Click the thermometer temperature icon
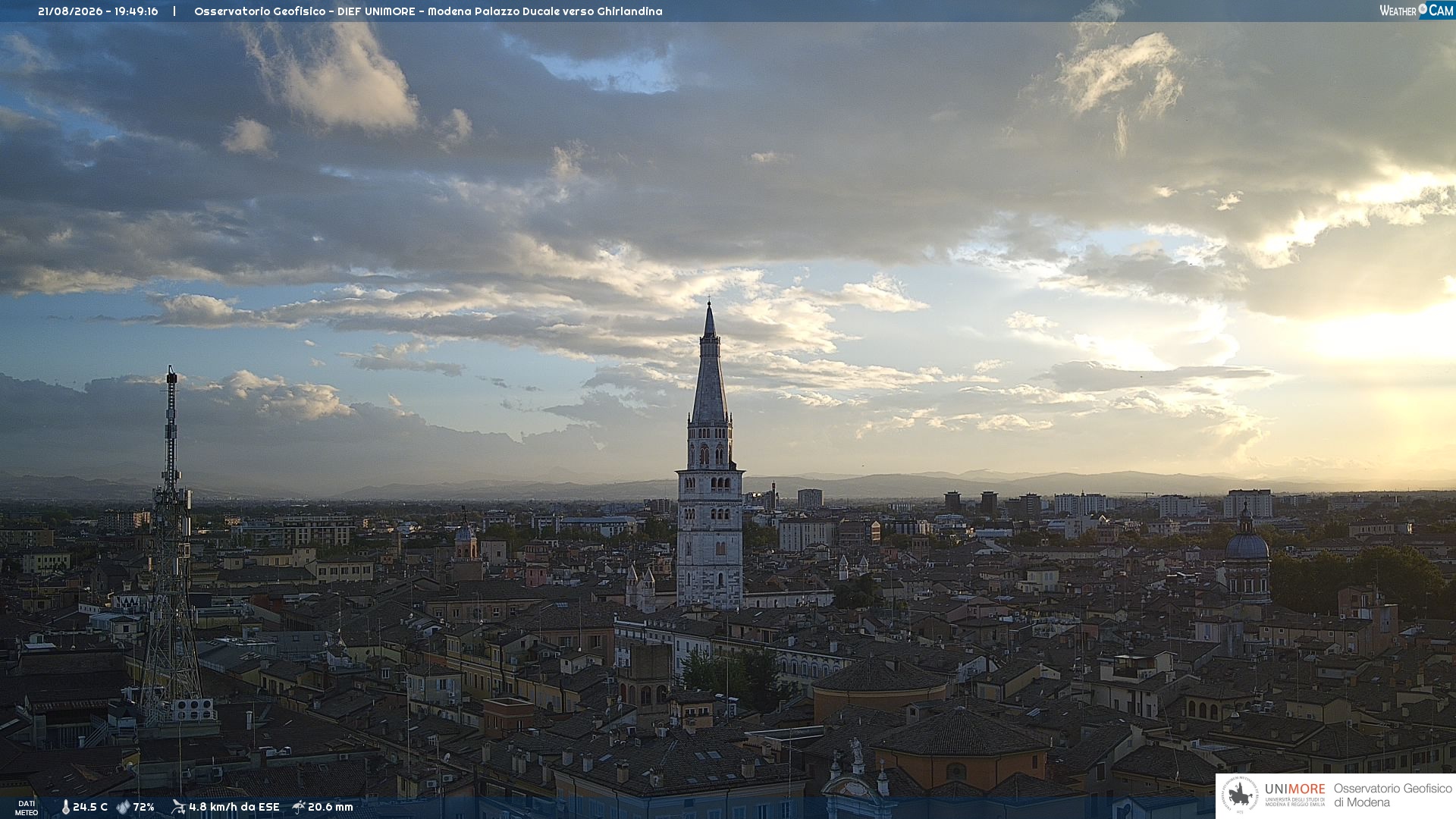1456x819 pixels. coord(65,807)
